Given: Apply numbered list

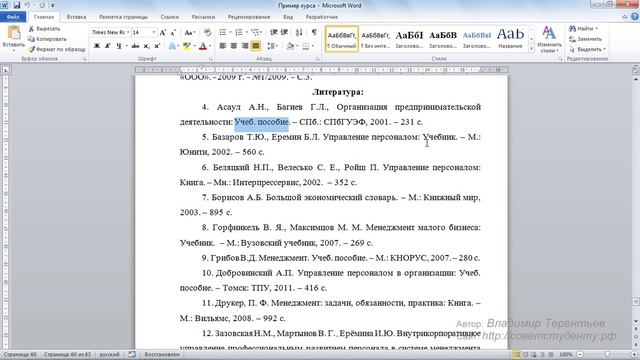Looking at the screenshot, I should coord(239,32).
